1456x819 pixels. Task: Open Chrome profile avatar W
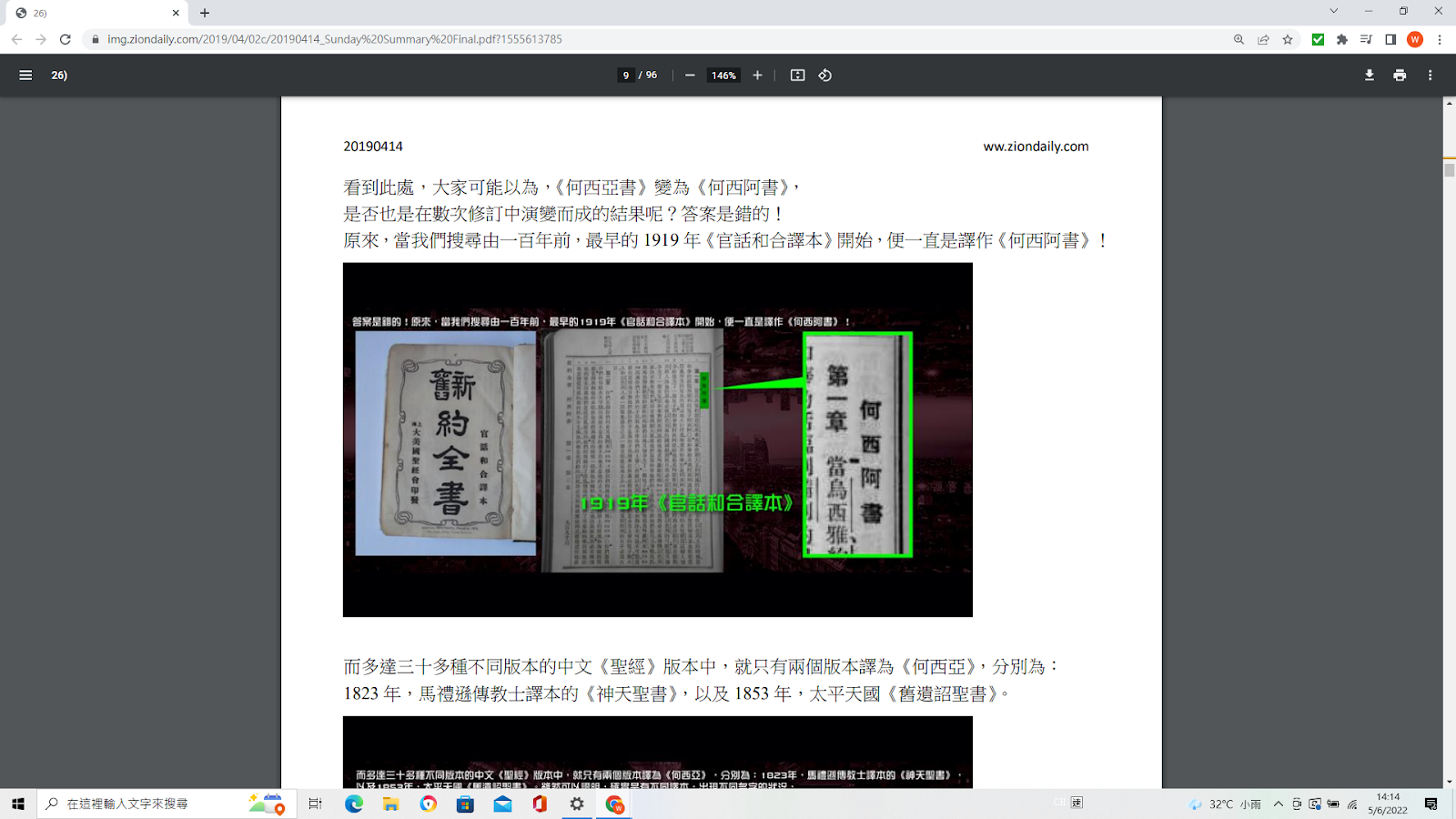tap(1415, 39)
